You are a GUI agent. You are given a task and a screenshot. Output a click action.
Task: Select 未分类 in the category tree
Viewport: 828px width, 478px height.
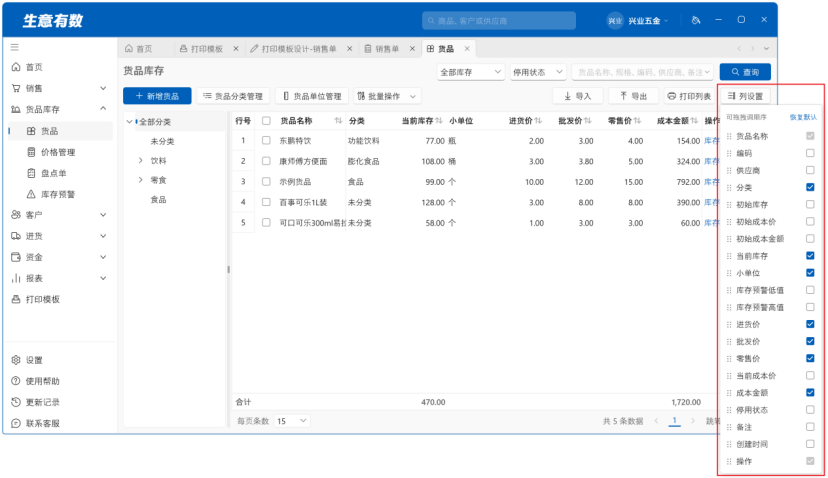pos(162,142)
